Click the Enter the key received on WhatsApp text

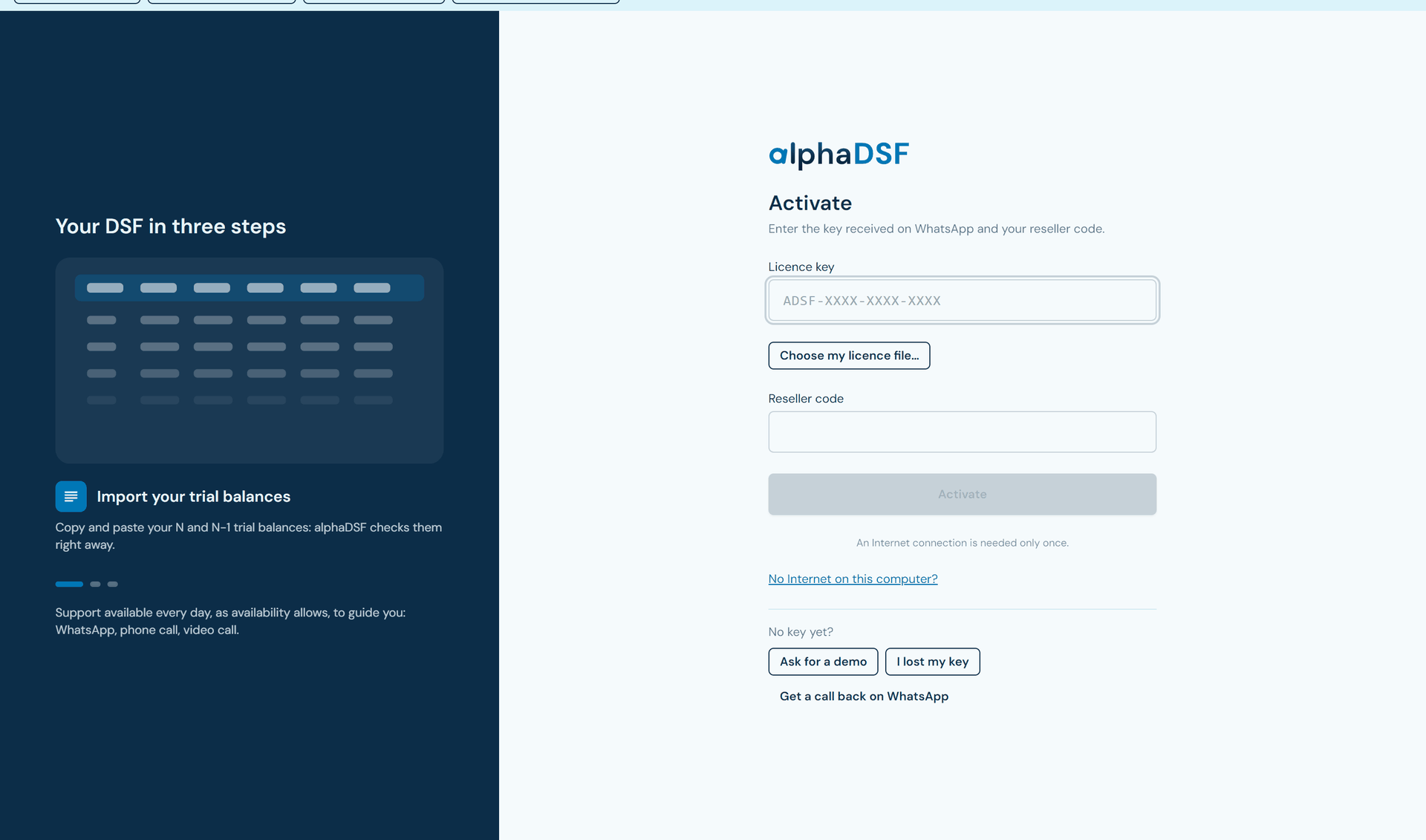pos(936,229)
